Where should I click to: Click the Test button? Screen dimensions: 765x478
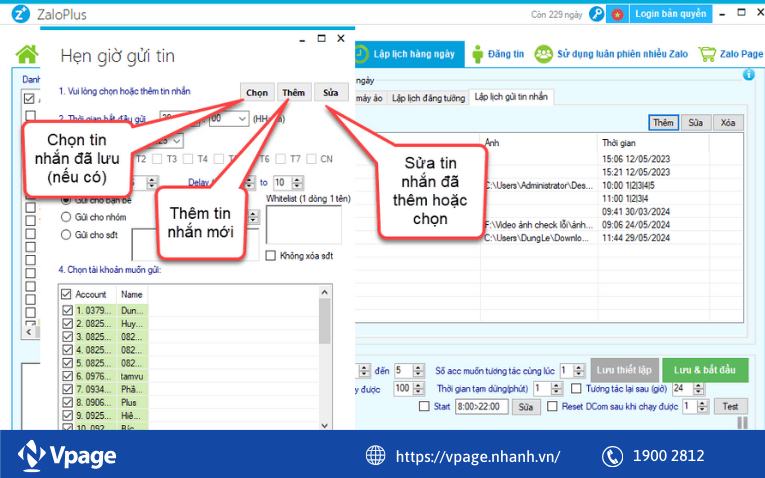[730, 406]
